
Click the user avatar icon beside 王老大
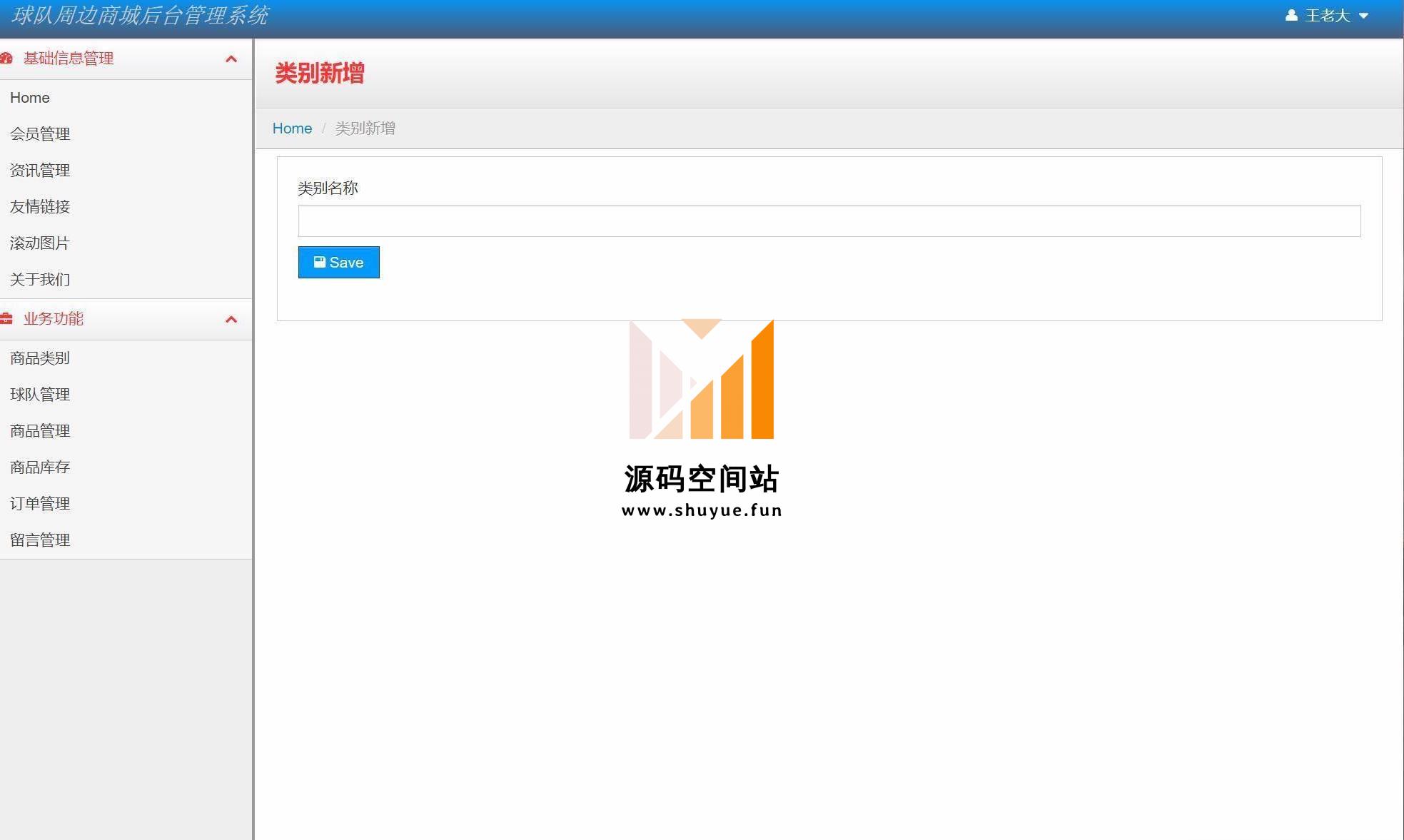[x=1291, y=15]
